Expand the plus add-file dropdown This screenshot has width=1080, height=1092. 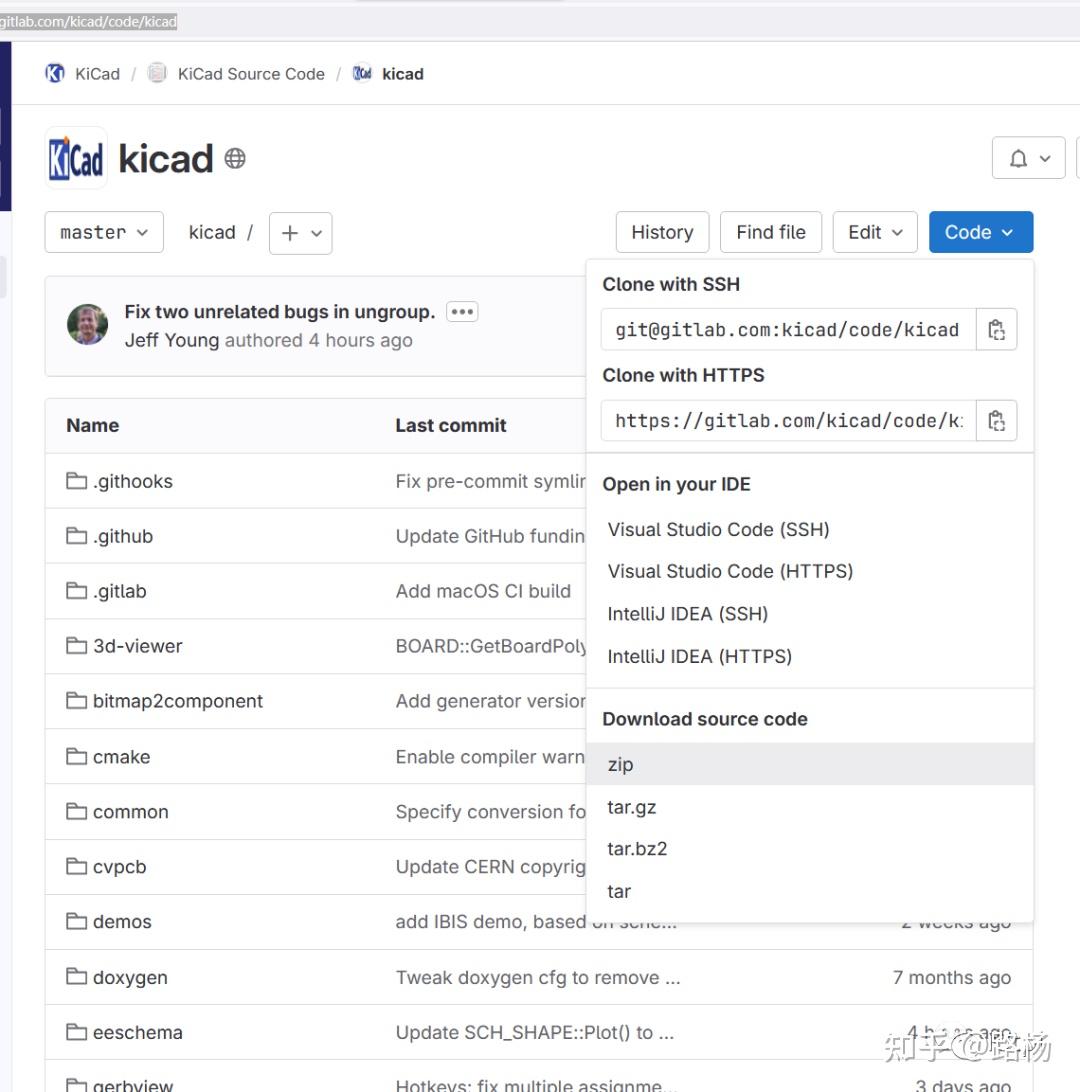pos(300,233)
